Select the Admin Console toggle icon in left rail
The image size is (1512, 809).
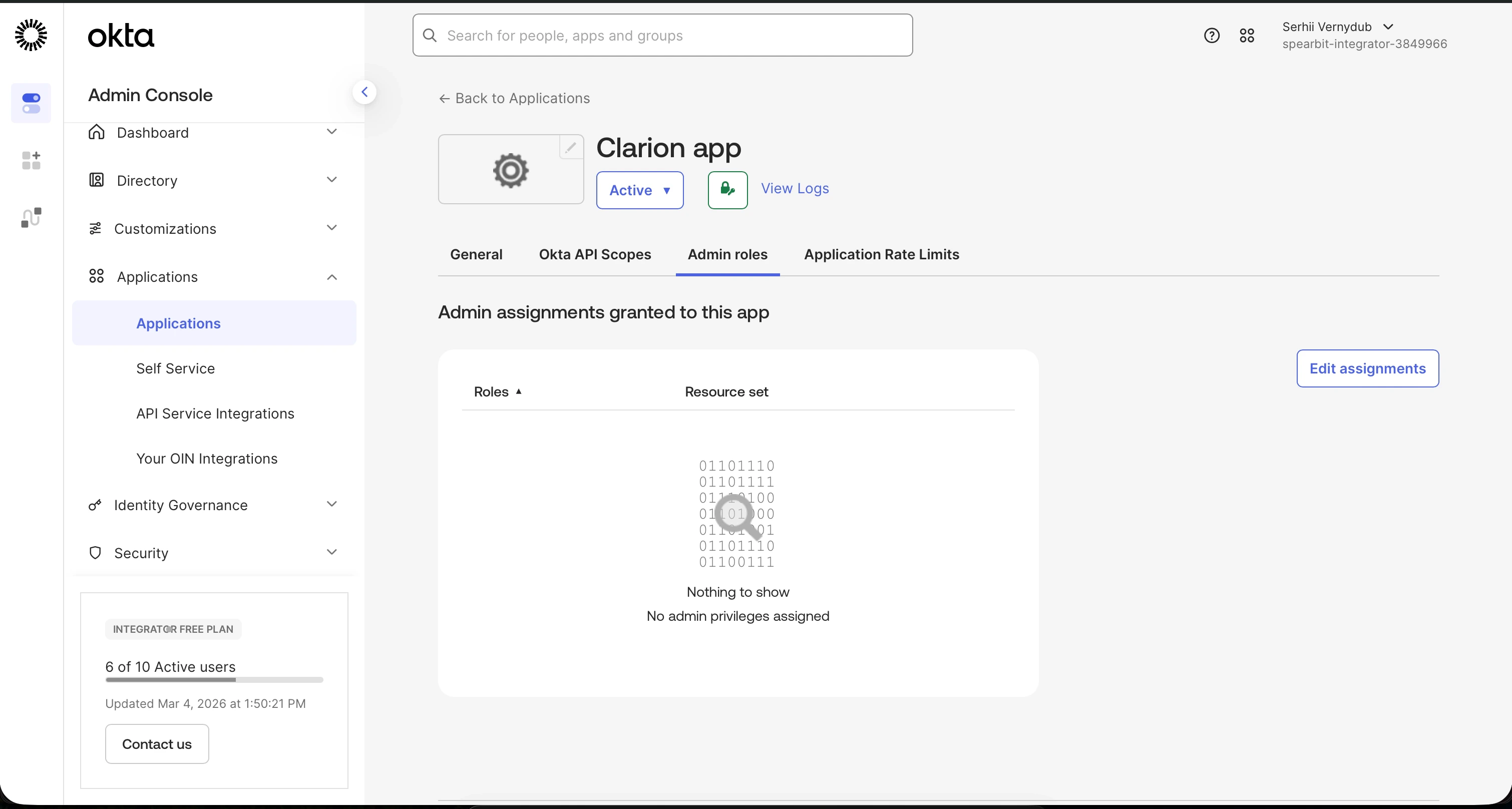31,103
